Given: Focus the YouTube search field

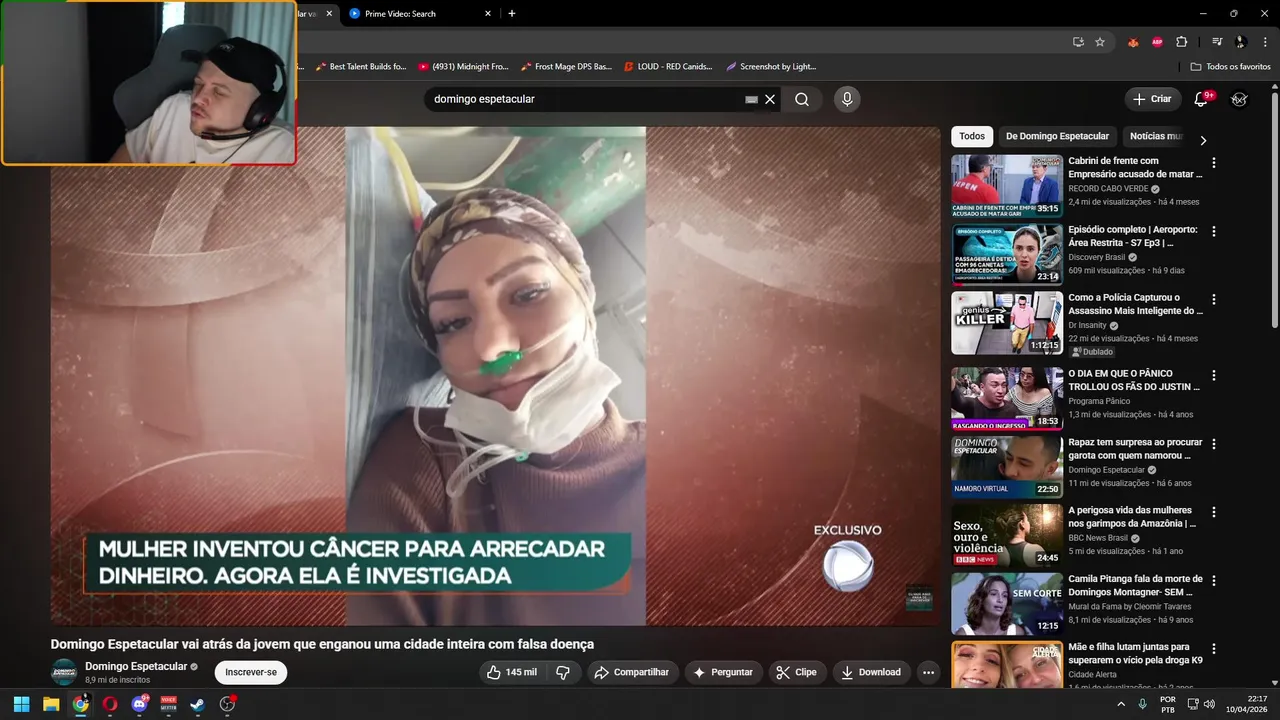Looking at the screenshot, I should [585, 99].
